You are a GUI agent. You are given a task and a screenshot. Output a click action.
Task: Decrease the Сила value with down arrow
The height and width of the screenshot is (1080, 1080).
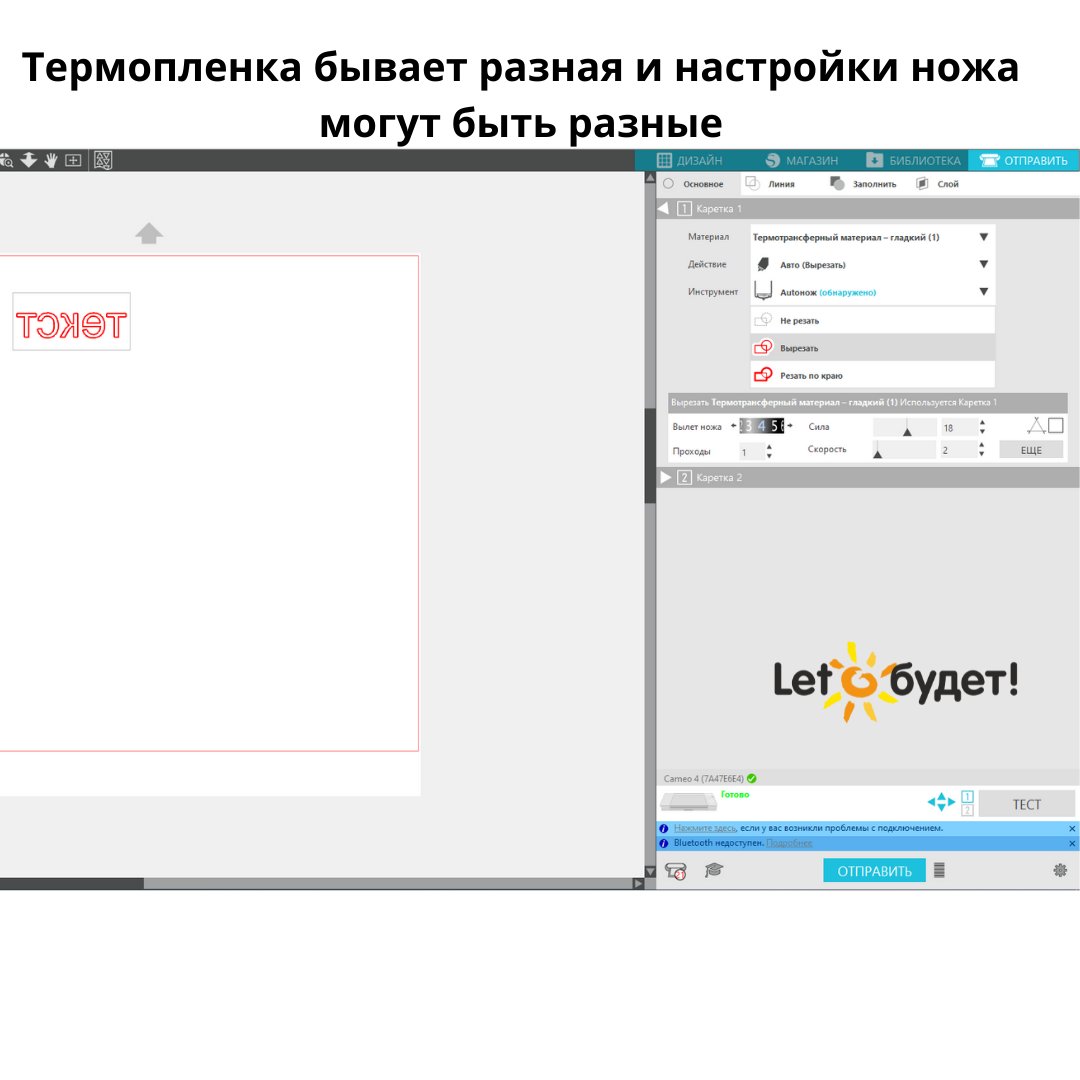click(x=982, y=432)
